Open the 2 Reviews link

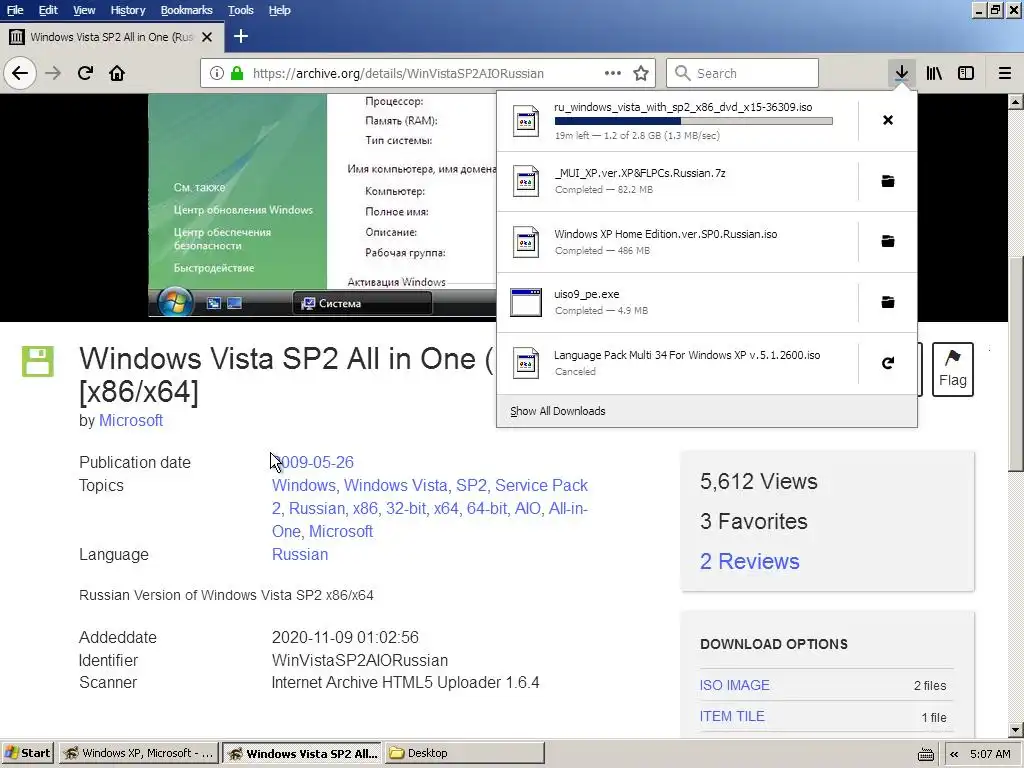coord(750,561)
